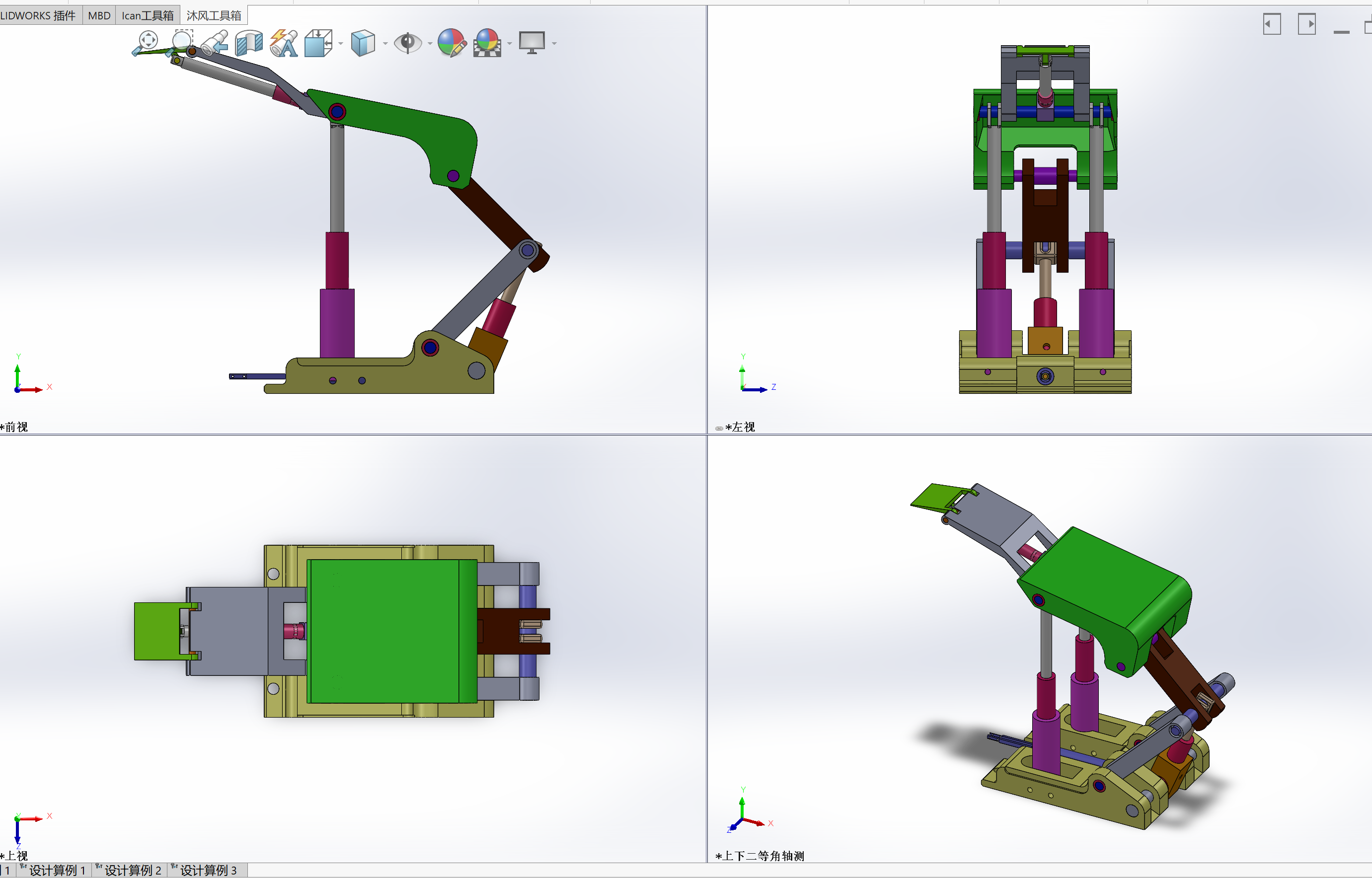Open the Edit Appearance color ball
This screenshot has width=1372, height=878.
click(x=451, y=43)
